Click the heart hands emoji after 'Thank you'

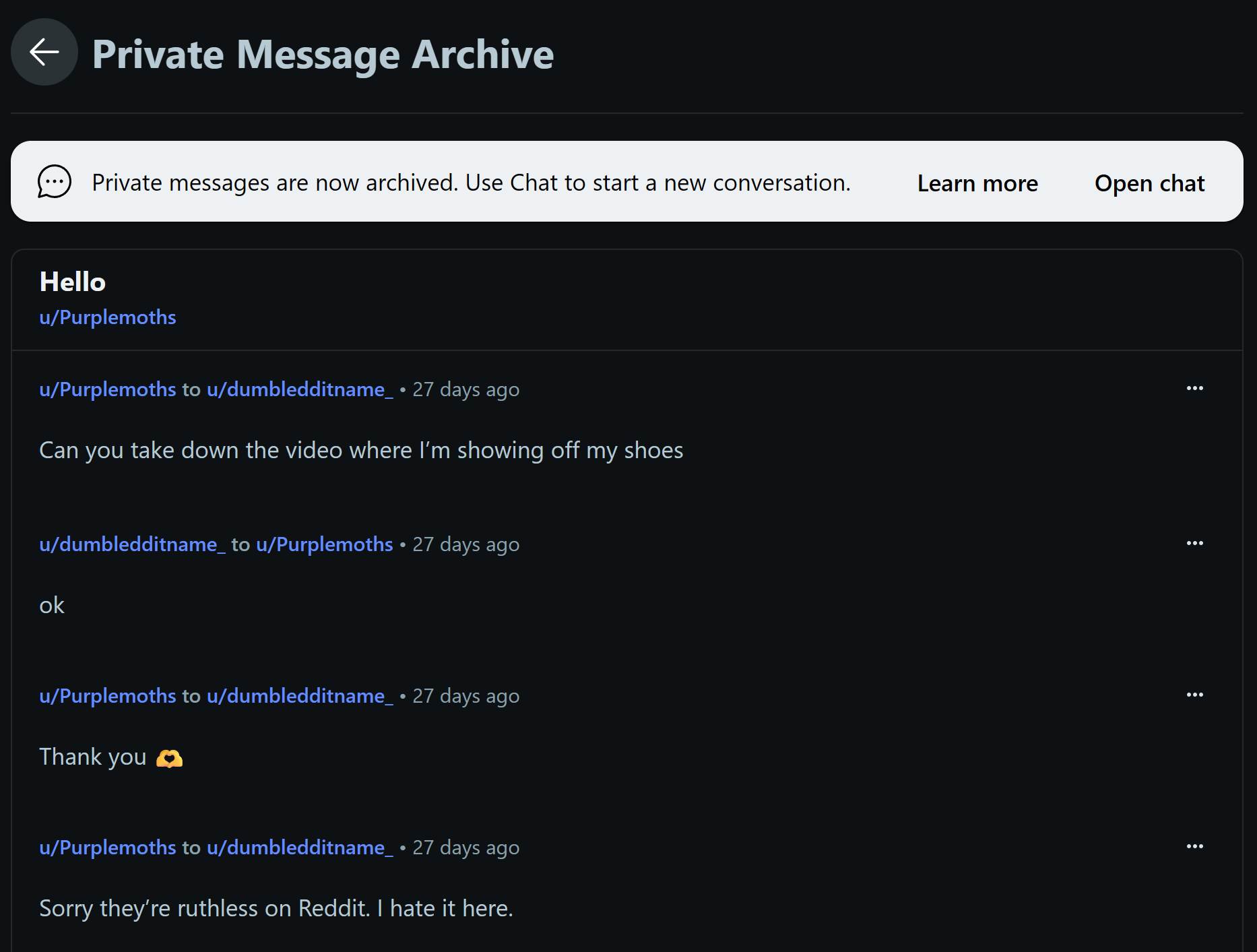[169, 759]
